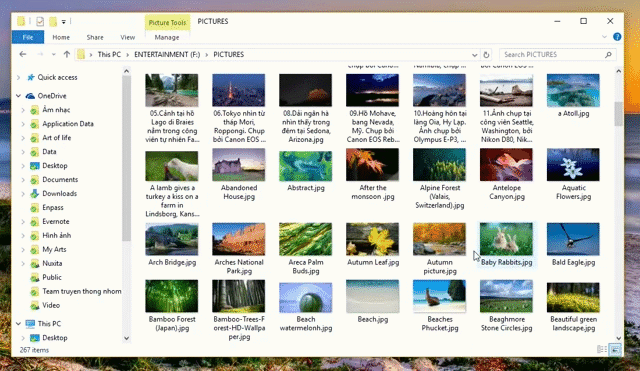Collapse the ribbon with the chevron
This screenshot has height=371, width=640.
tap(604, 37)
